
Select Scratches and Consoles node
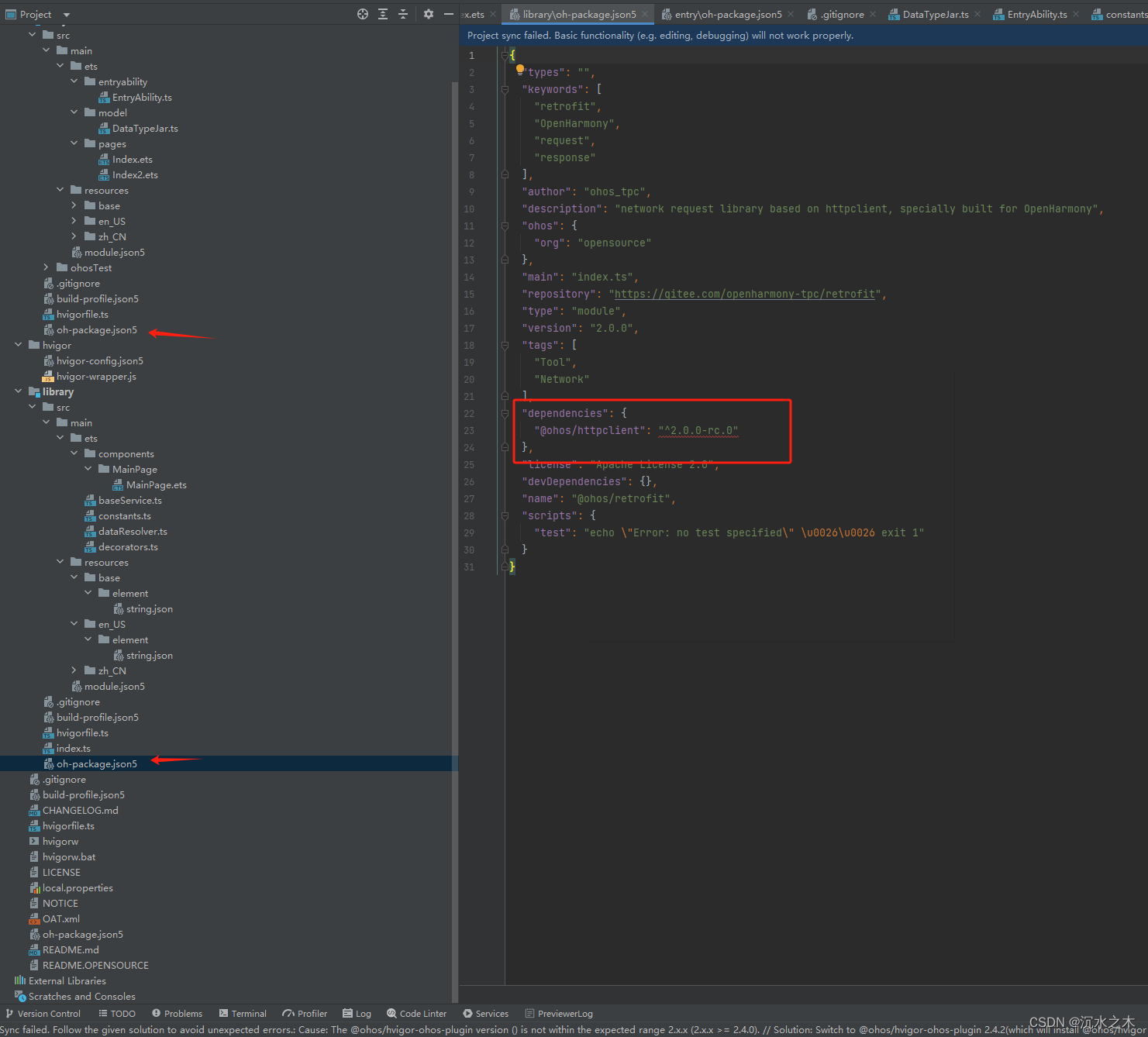tap(81, 996)
